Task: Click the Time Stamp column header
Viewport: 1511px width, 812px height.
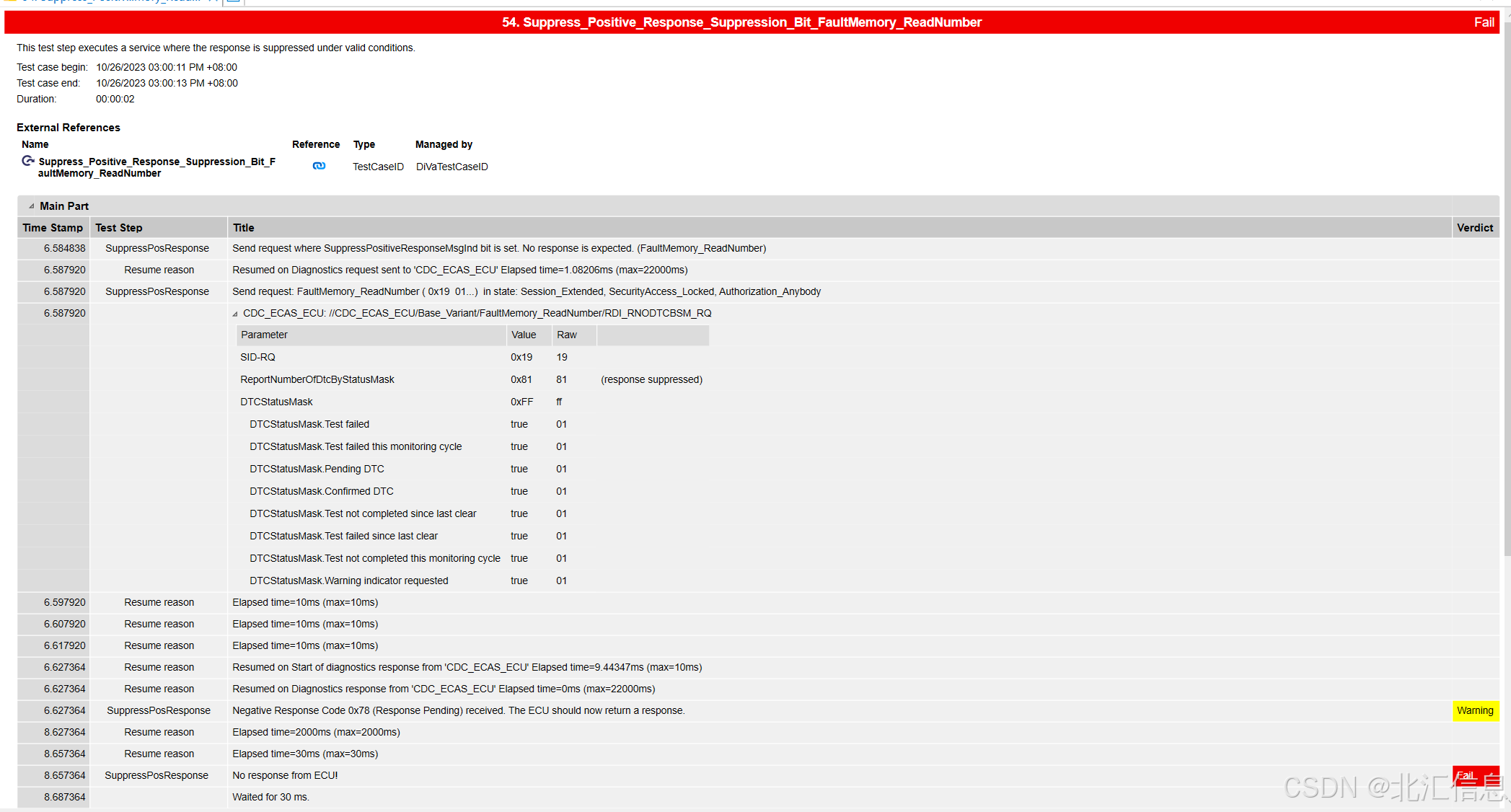Action: point(53,228)
